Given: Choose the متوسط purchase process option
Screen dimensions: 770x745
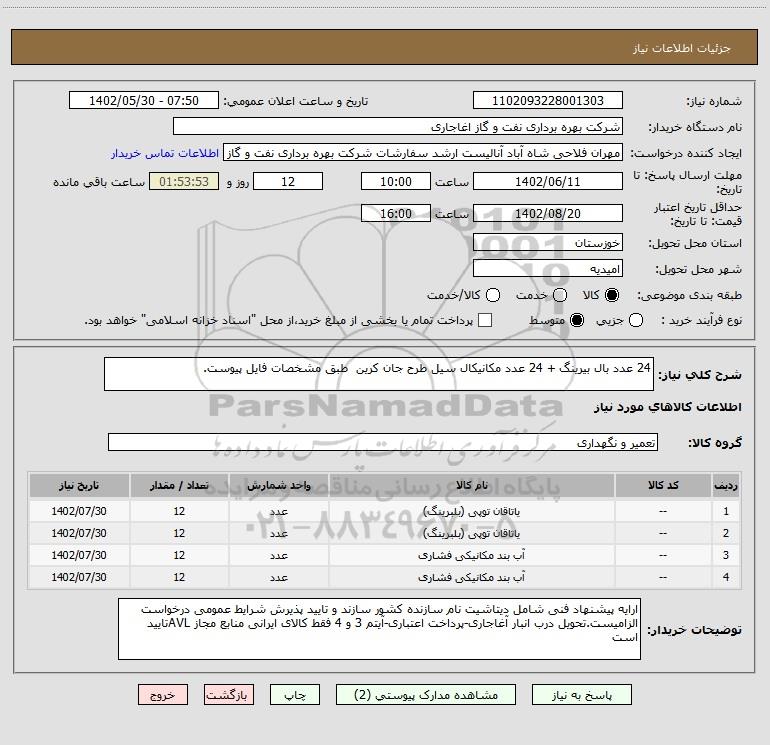Looking at the screenshot, I should (577, 320).
